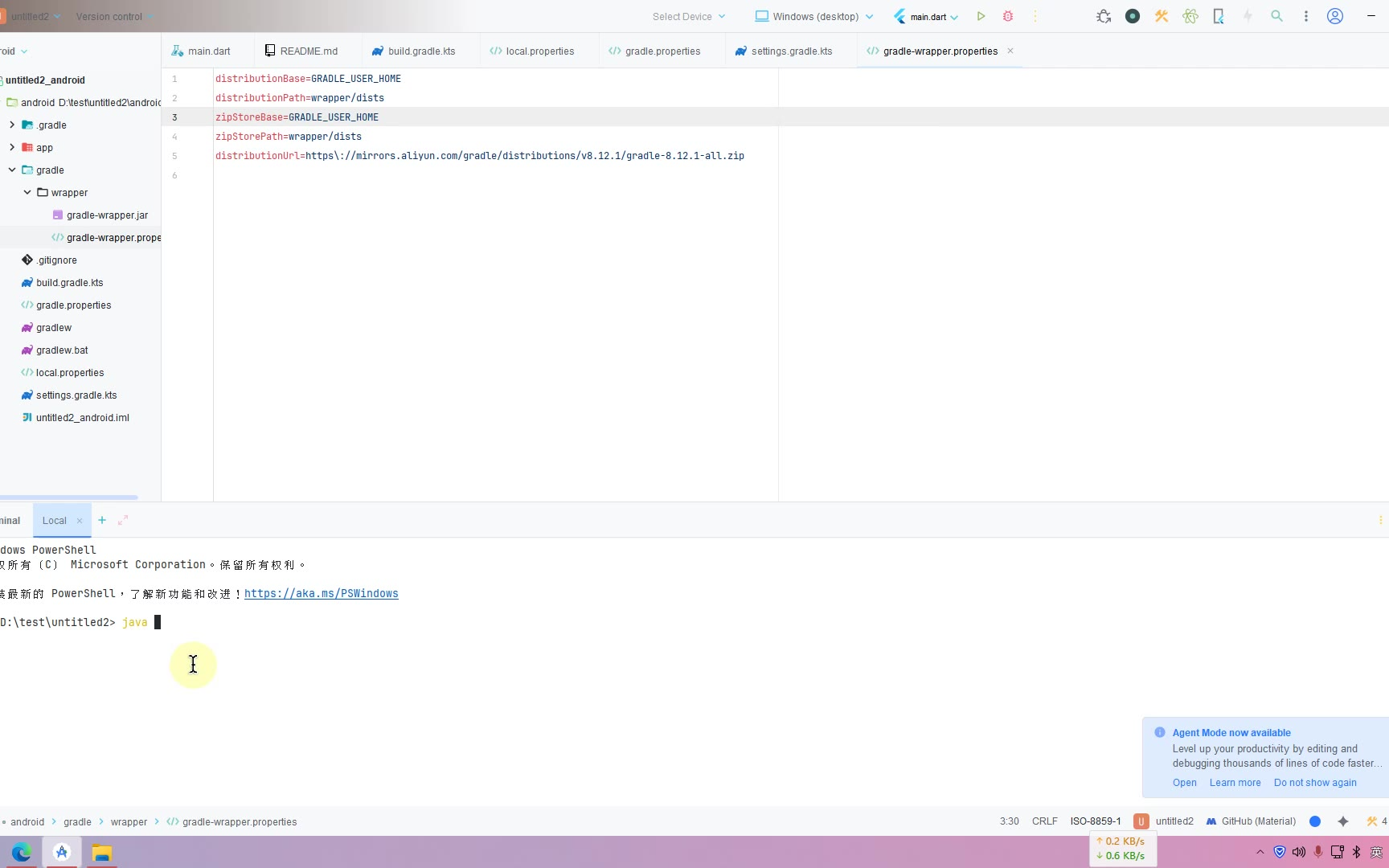The image size is (1389, 868).
Task: Click Learn more in Agent Mode notification
Action: pyautogui.click(x=1235, y=783)
